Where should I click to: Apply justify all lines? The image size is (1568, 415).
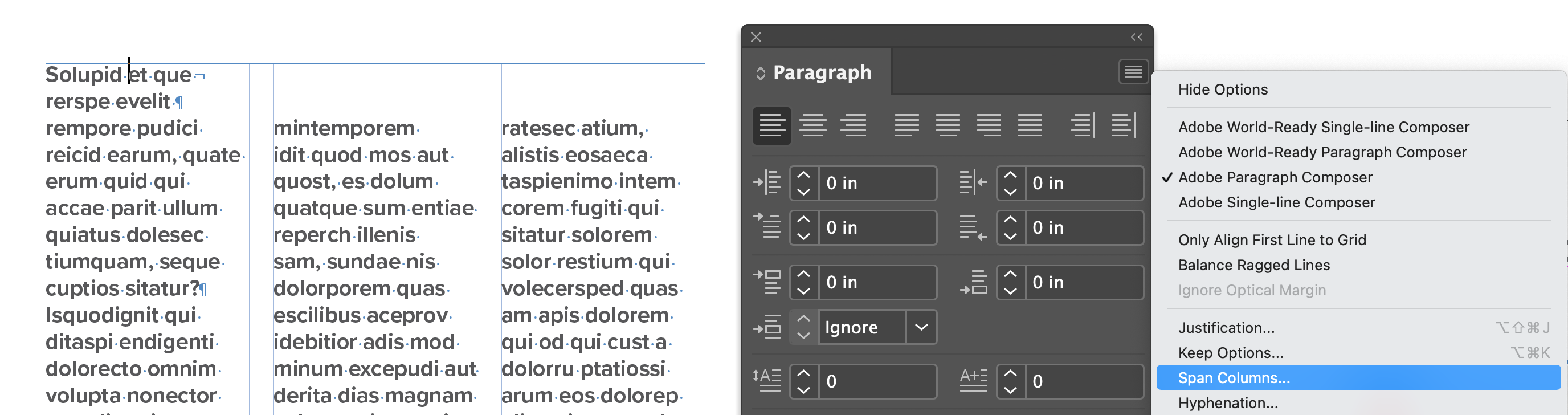[x=1030, y=125]
